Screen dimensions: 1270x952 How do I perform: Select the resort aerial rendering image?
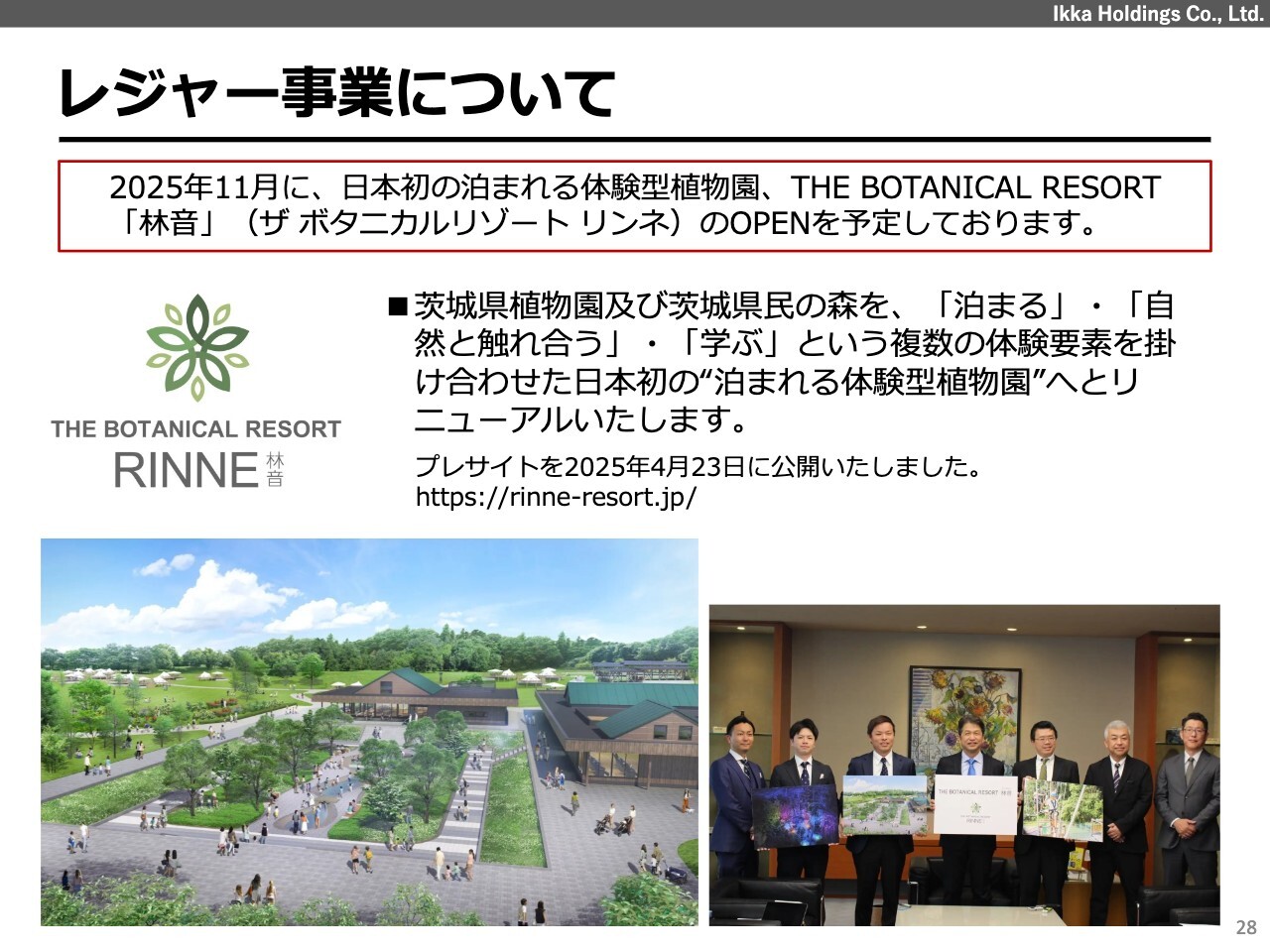click(369, 732)
